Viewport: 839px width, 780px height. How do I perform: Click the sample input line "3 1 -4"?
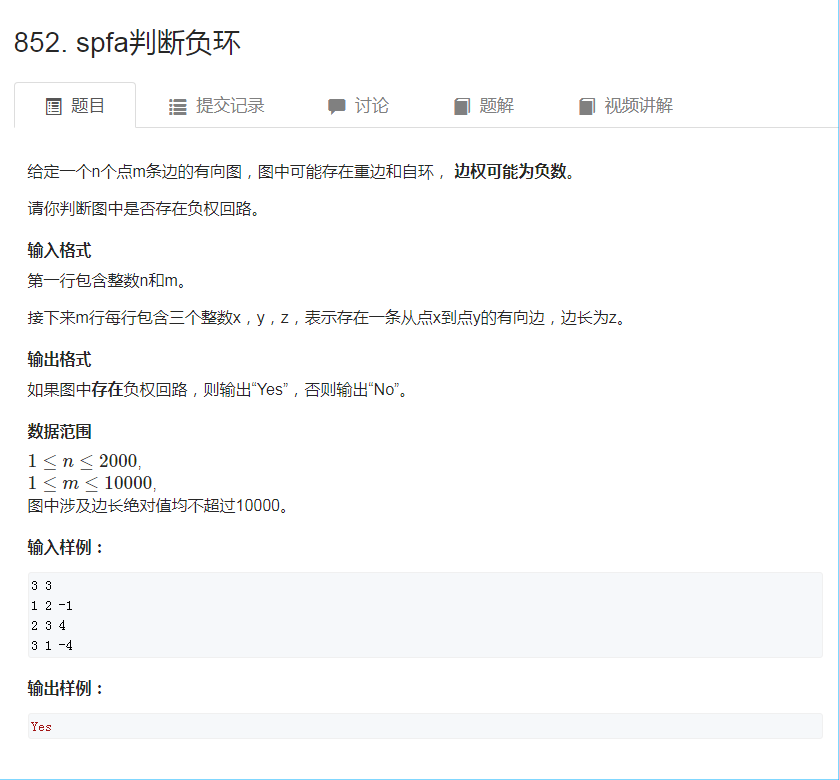point(51,646)
